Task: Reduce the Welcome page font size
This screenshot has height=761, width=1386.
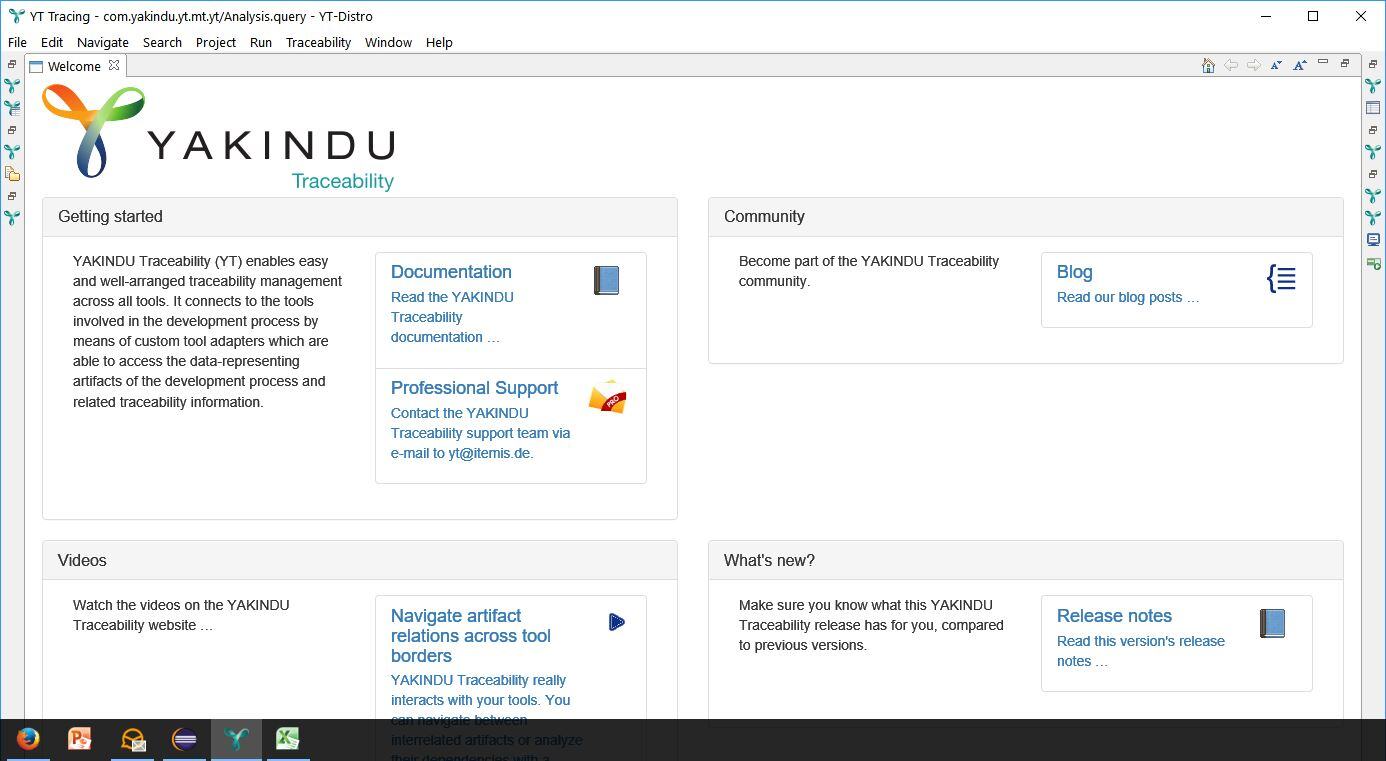Action: 1277,66
